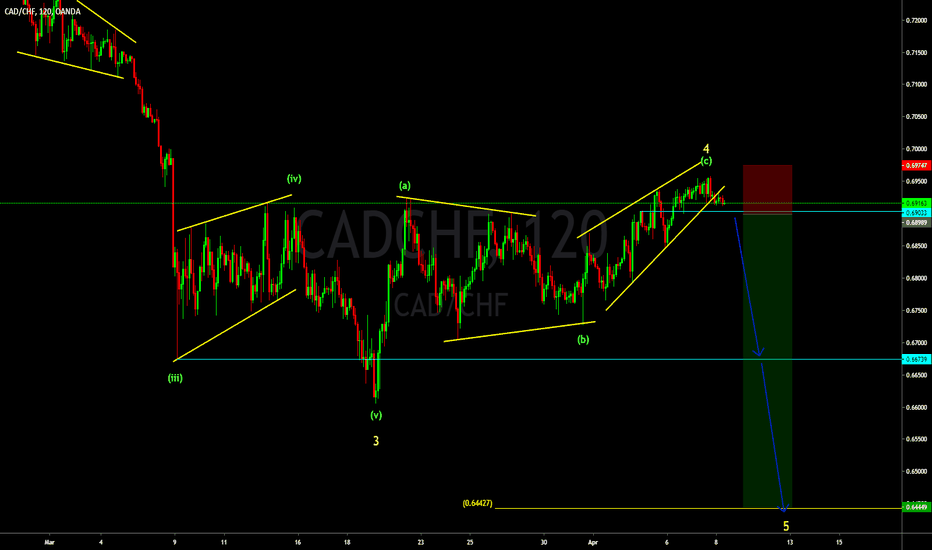
Task: Click the green (v) wave label
Action: coord(376,416)
